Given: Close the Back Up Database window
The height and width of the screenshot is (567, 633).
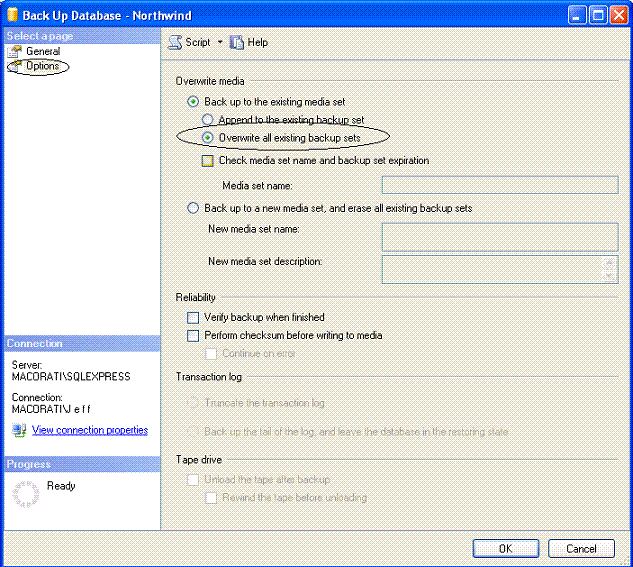Looking at the screenshot, I should pyautogui.click(x=619, y=15).
